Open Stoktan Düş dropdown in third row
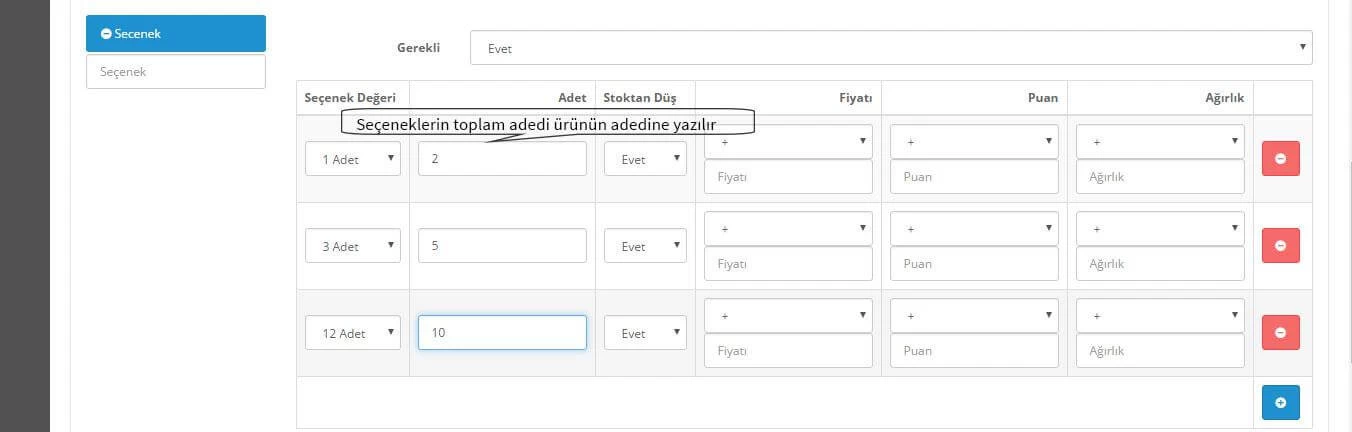Viewport: 1352px width, 432px height. point(645,333)
